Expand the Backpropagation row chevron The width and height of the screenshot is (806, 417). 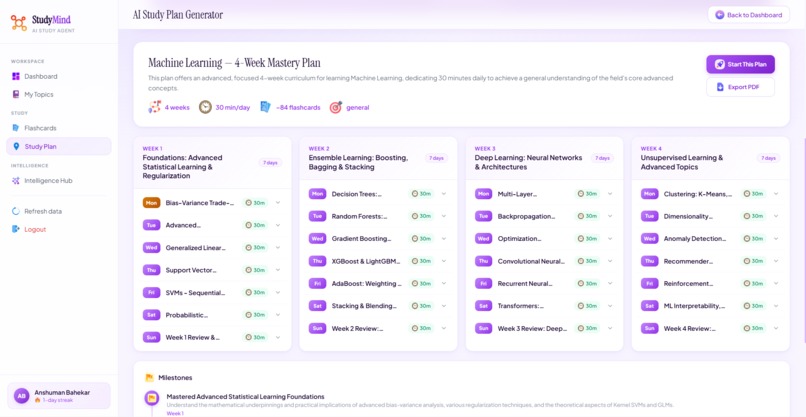pyautogui.click(x=610, y=216)
